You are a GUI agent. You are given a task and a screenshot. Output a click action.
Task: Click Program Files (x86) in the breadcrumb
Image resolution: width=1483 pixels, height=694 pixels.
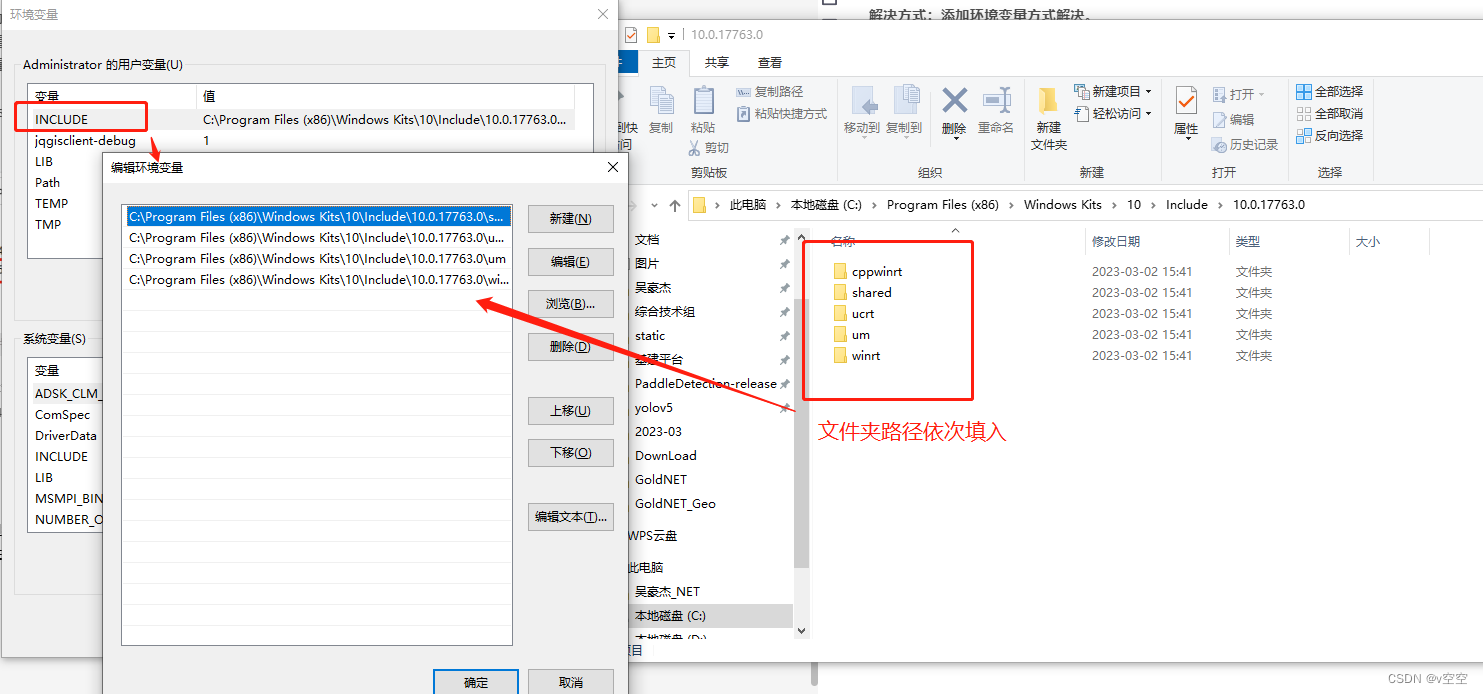coord(943,205)
